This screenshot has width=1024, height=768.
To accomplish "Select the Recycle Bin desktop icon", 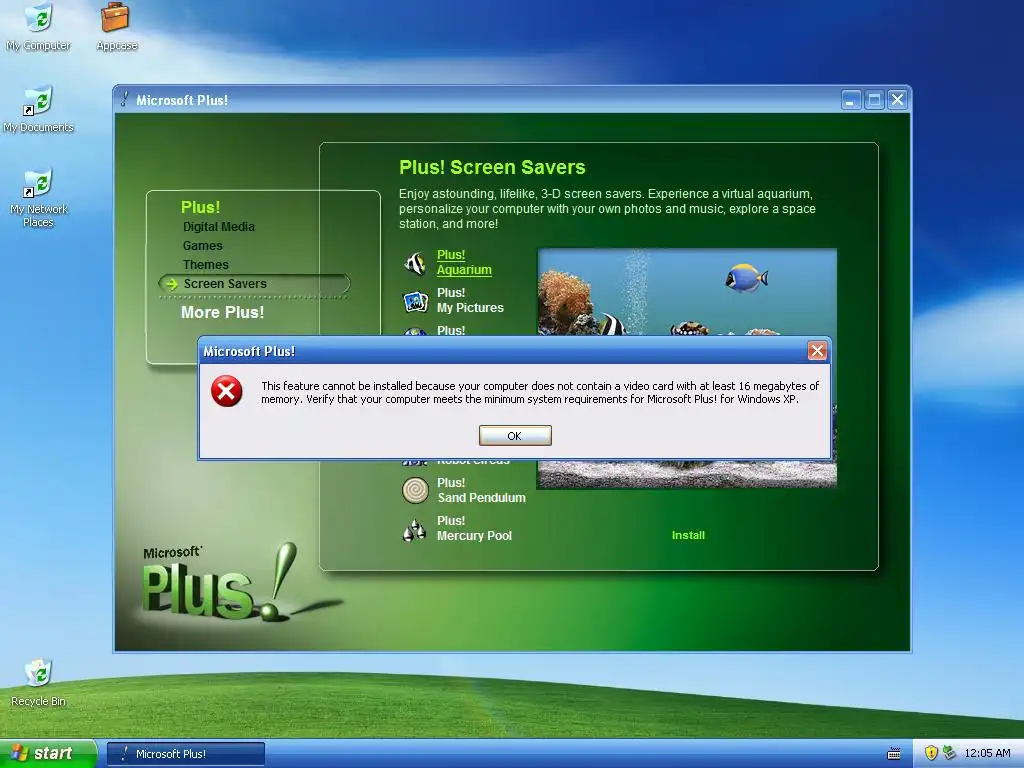I will click(x=38, y=683).
